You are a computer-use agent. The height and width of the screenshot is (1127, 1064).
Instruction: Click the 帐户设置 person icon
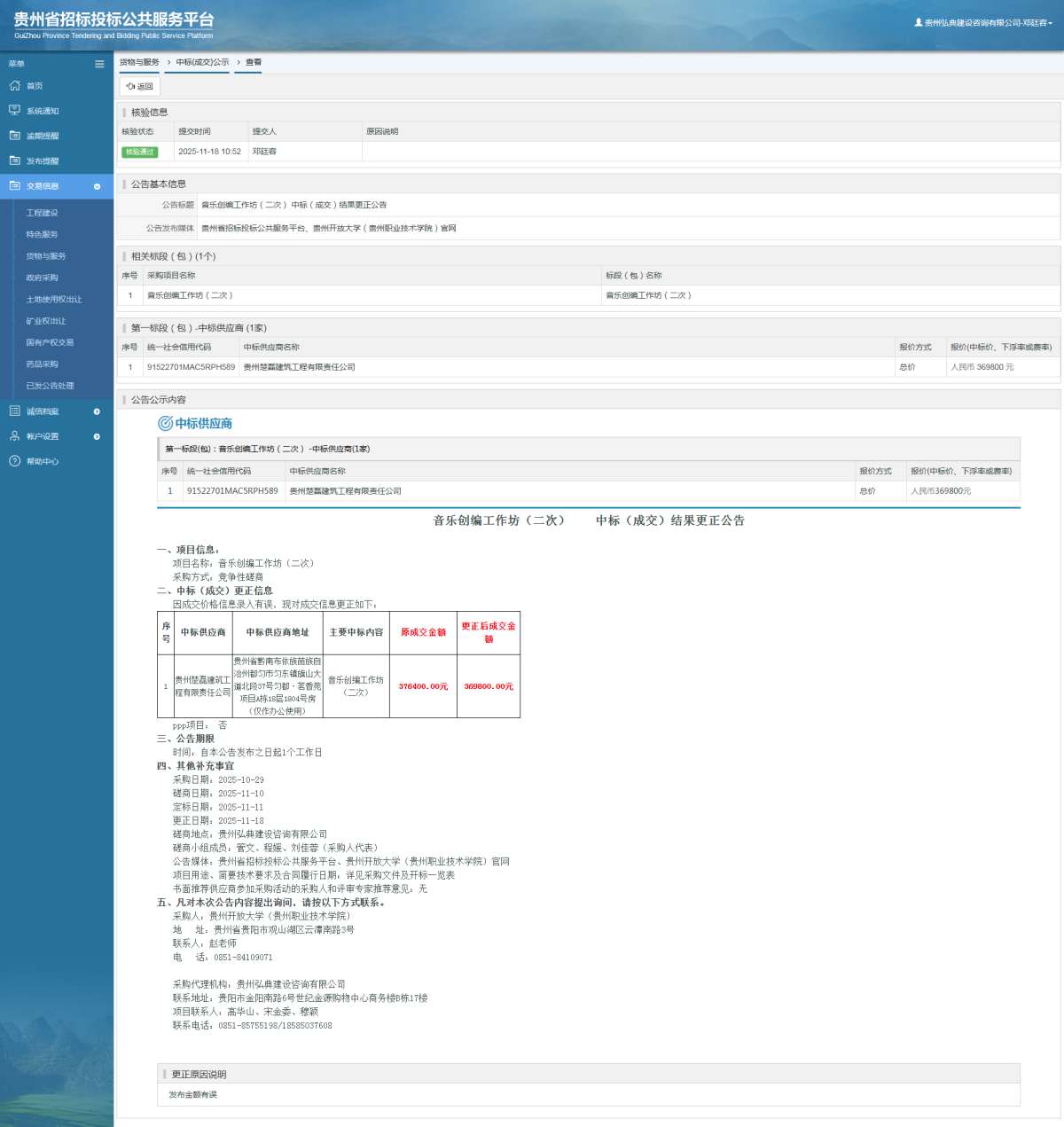(14, 436)
